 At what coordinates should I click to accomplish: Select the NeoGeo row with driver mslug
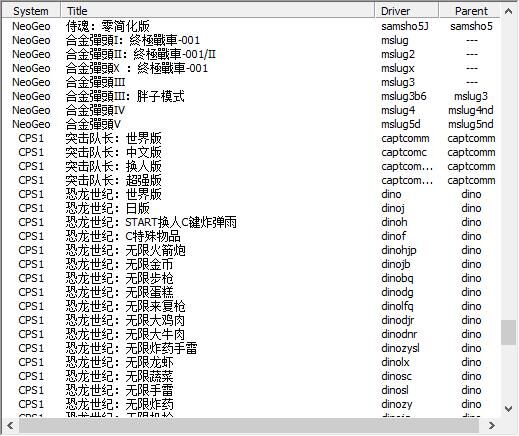coord(251,40)
